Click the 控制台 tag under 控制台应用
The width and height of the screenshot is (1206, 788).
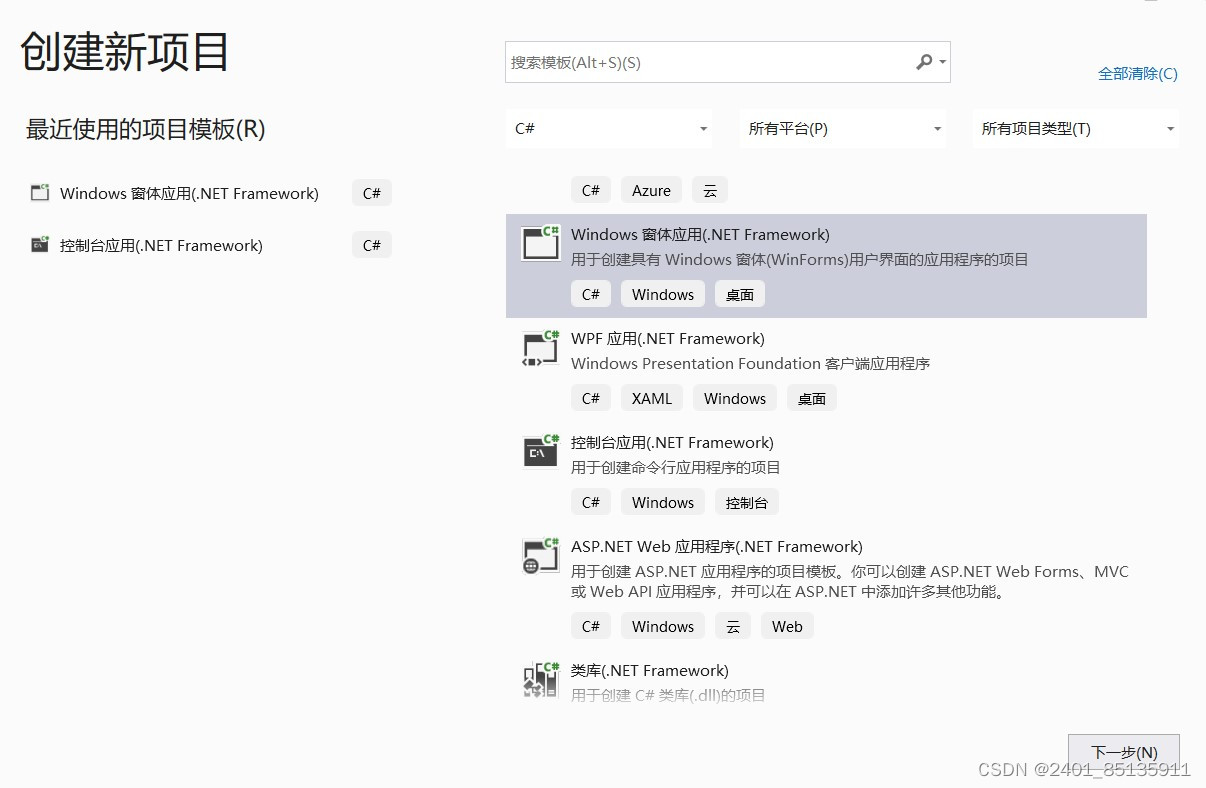click(x=747, y=502)
